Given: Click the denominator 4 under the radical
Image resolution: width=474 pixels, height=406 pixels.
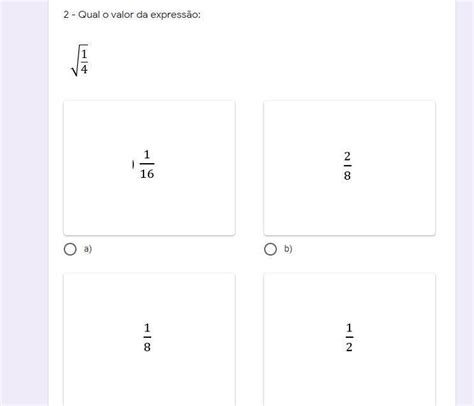Looking at the screenshot, I should [x=84, y=69].
